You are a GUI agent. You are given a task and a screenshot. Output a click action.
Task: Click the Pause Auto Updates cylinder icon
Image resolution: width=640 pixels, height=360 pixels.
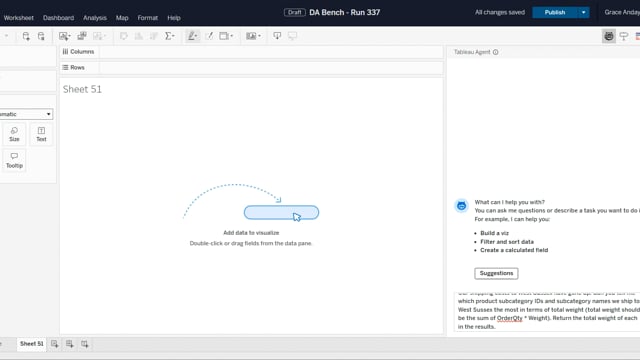click(41, 36)
